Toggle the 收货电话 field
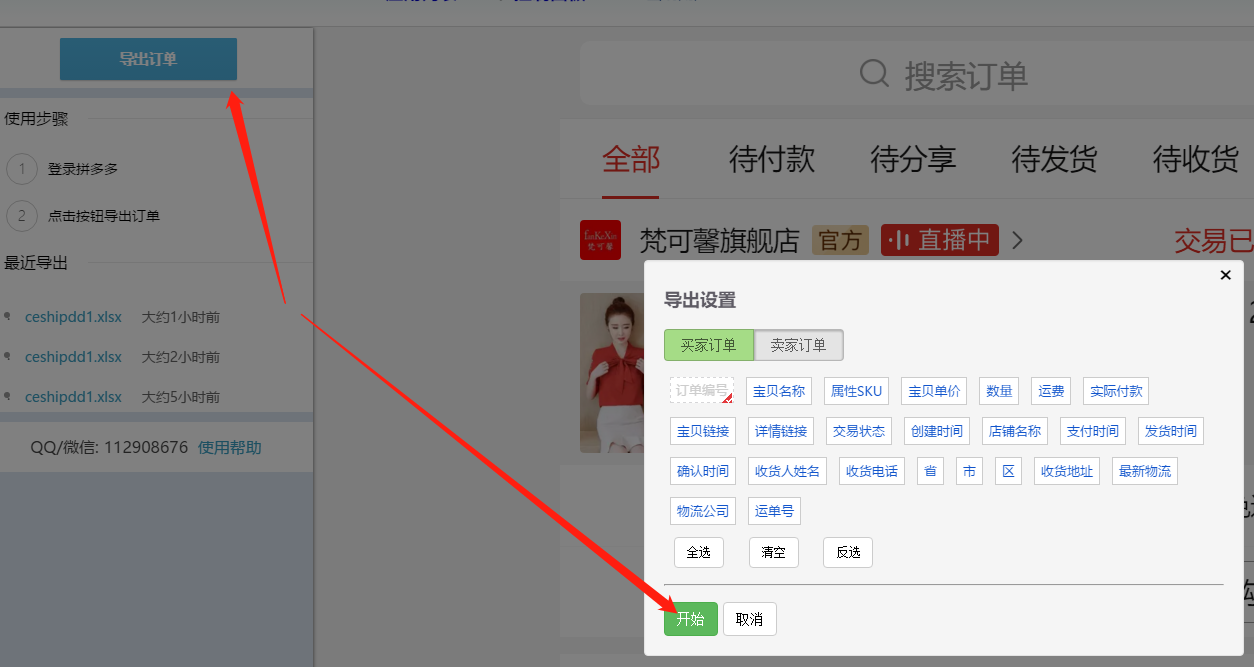 (x=872, y=471)
